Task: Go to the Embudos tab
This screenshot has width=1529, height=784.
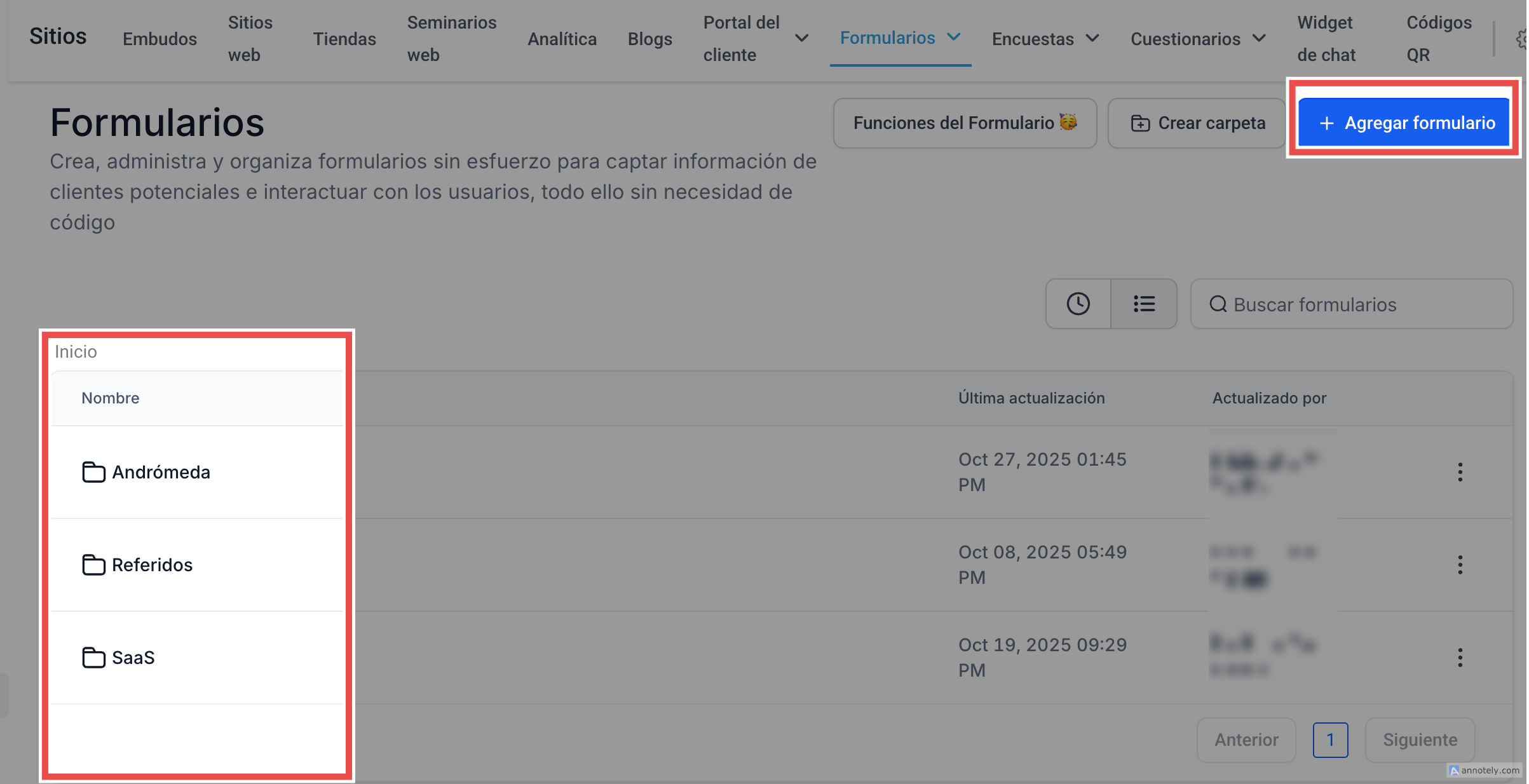Action: point(160,39)
